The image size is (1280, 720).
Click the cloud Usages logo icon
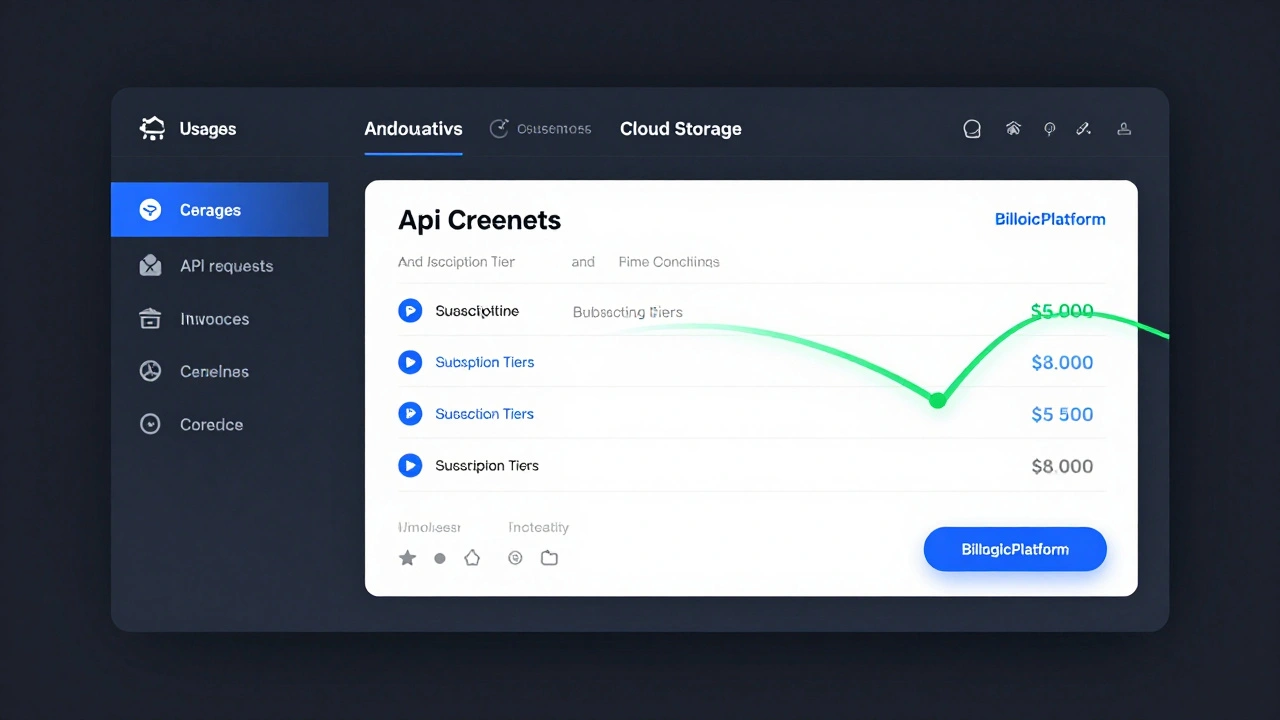[152, 129]
